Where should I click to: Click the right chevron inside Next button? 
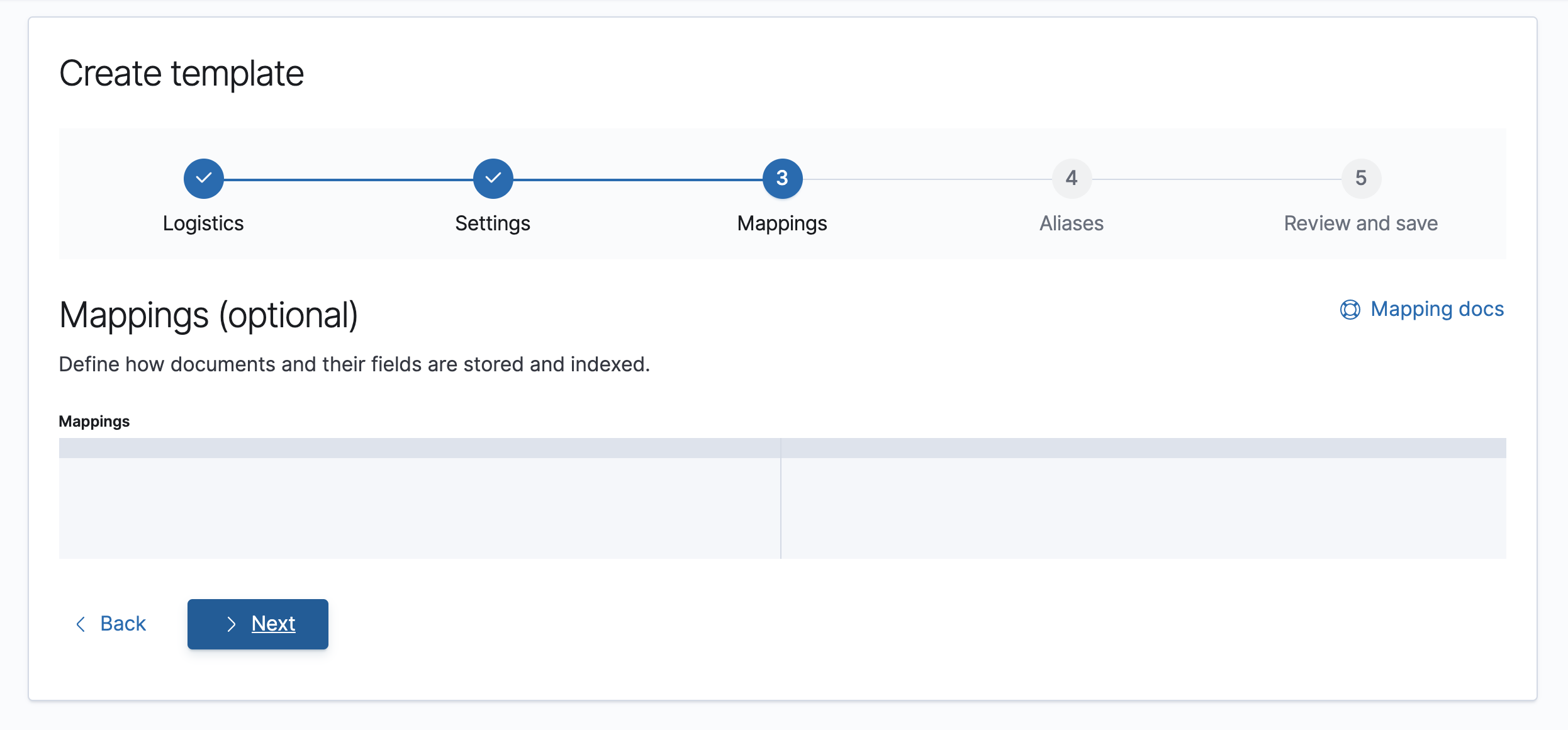pyautogui.click(x=232, y=624)
